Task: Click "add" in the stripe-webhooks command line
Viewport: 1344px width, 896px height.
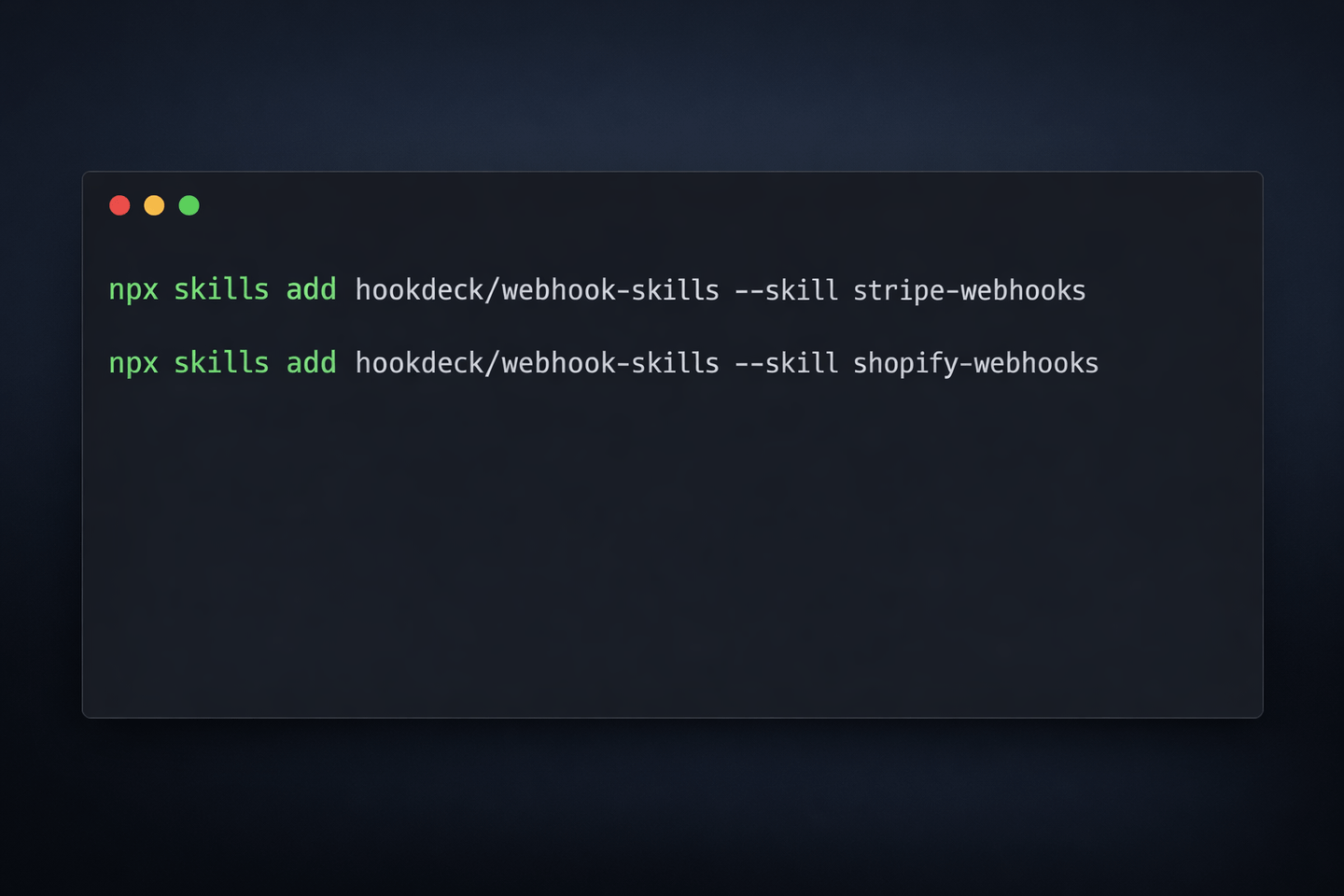Action: click(311, 289)
